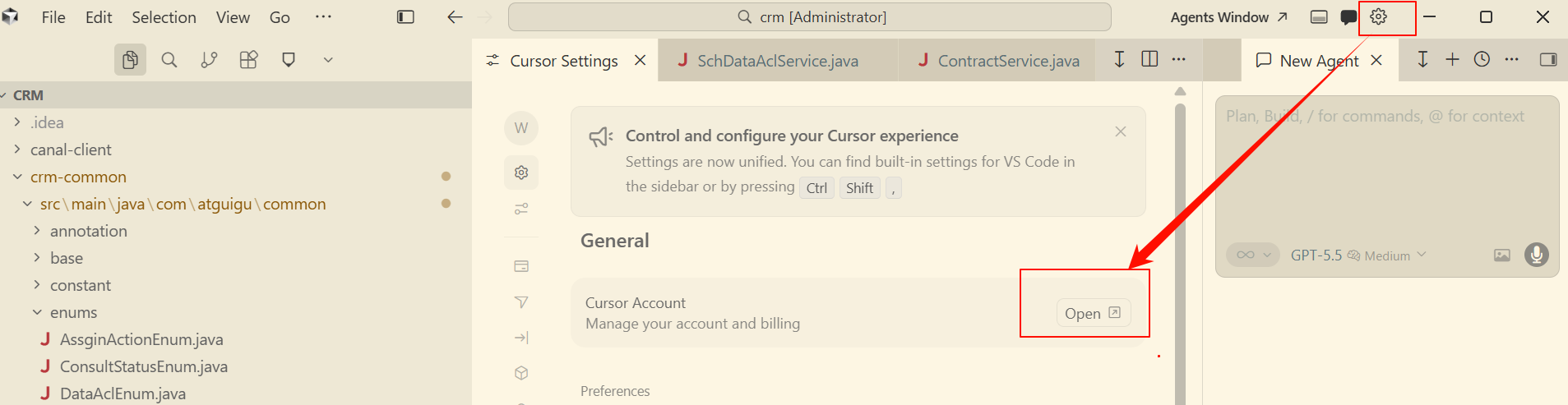Collapse the src\main\java\com\atguigu\common folder

(x=236, y=204)
